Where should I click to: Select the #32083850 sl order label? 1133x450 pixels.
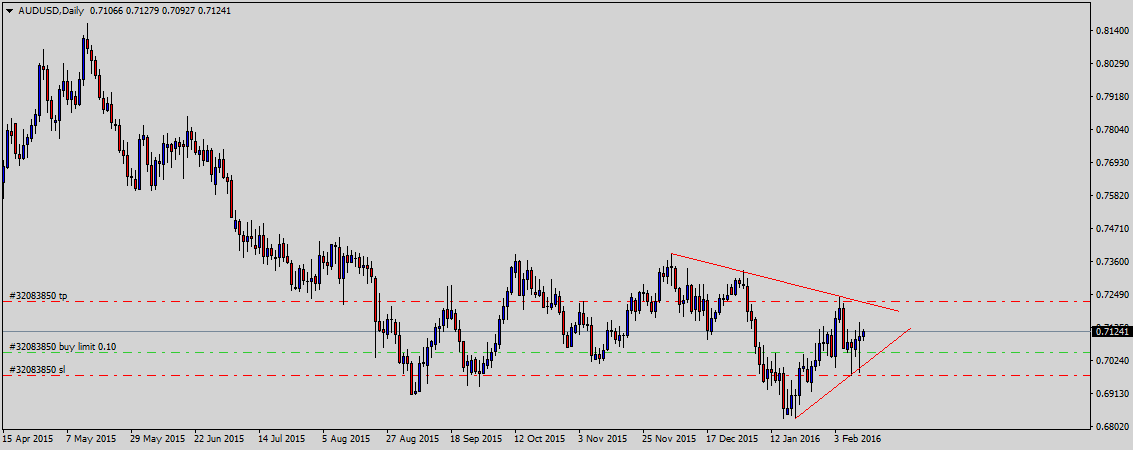(37, 370)
